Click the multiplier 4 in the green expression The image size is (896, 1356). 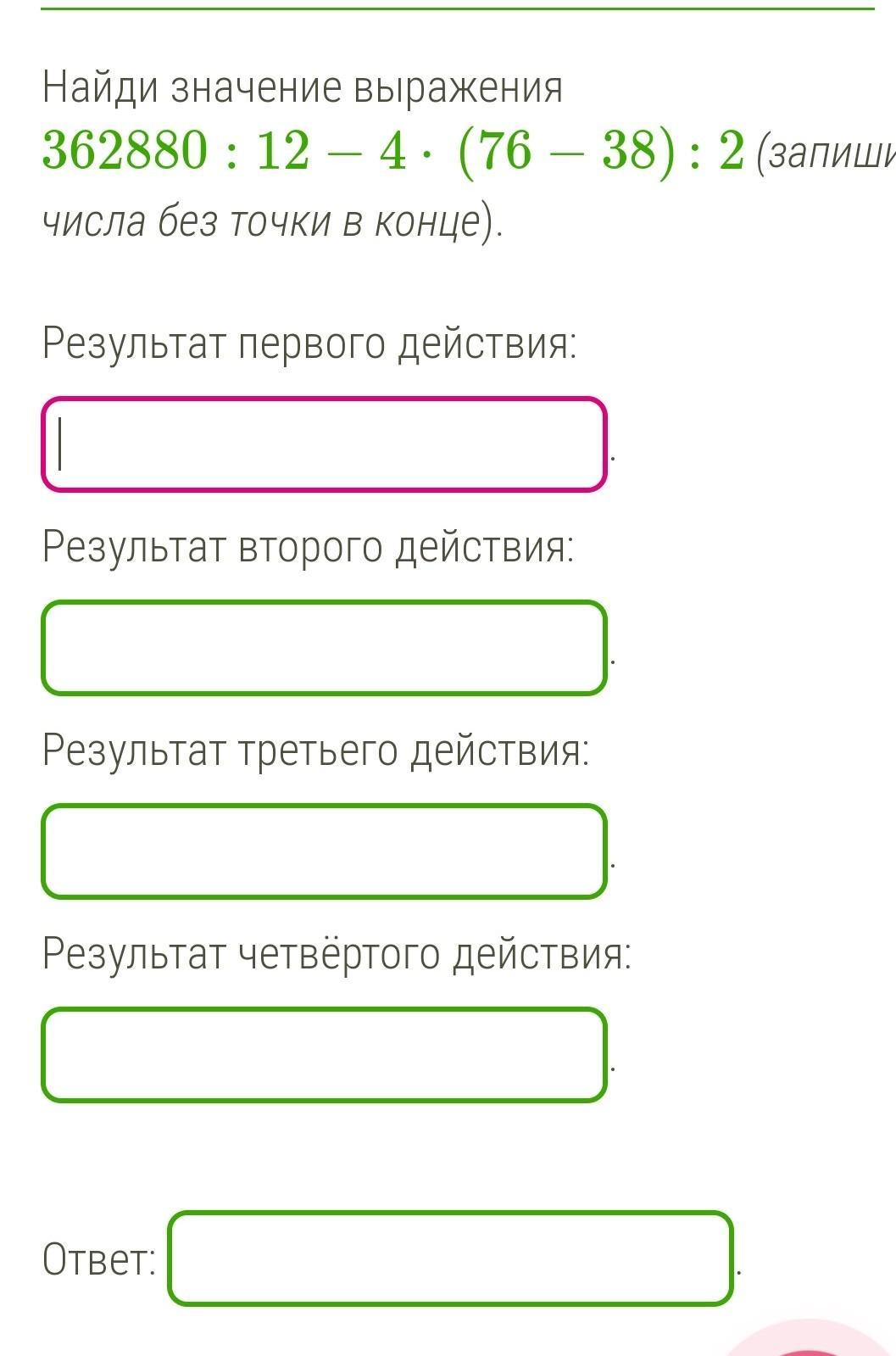[393, 153]
